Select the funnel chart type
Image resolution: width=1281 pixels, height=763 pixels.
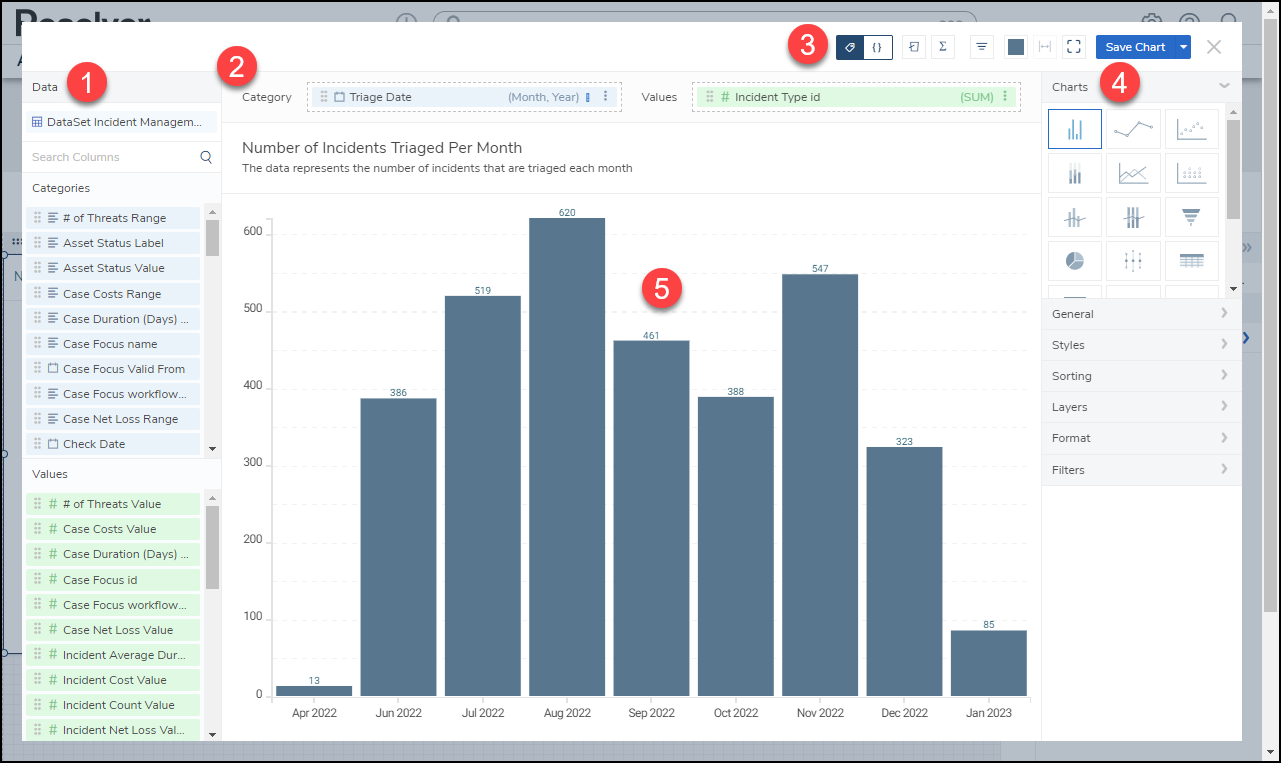(x=1191, y=217)
